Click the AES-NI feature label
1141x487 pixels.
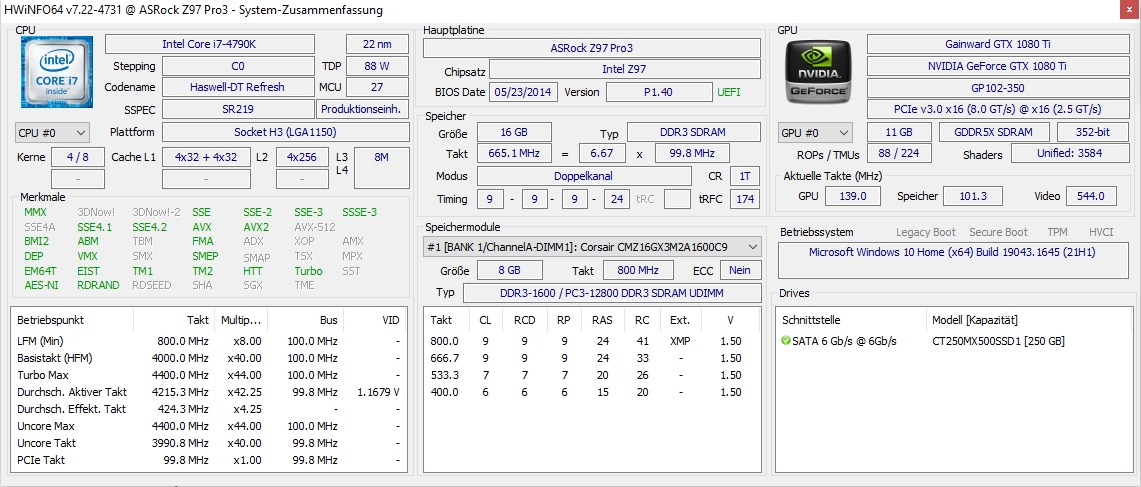pyautogui.click(x=41, y=285)
